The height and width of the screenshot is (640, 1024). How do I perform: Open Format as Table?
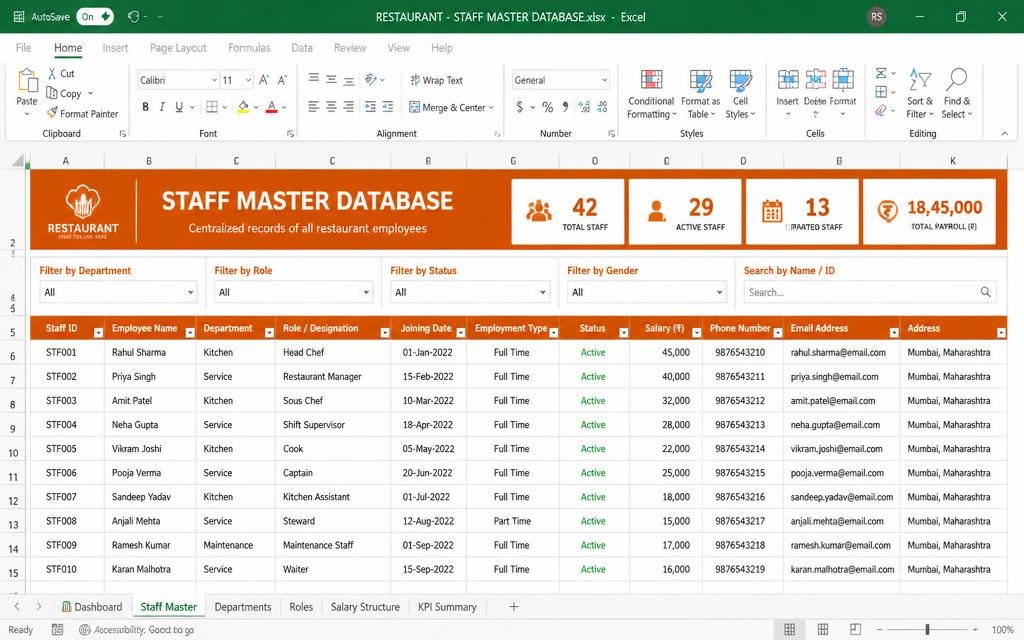click(700, 94)
